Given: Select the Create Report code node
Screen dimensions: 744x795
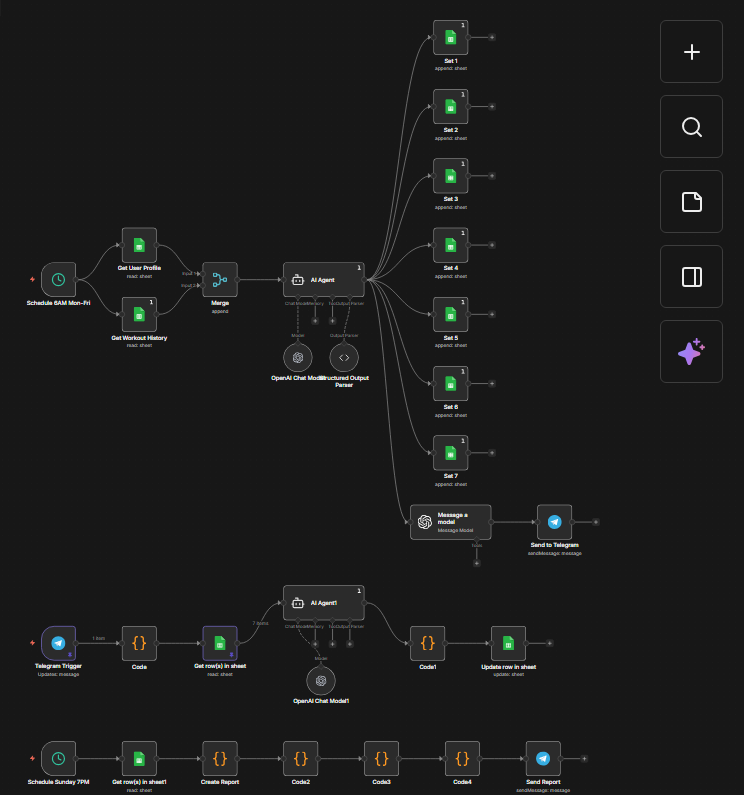Looking at the screenshot, I should 220,759.
